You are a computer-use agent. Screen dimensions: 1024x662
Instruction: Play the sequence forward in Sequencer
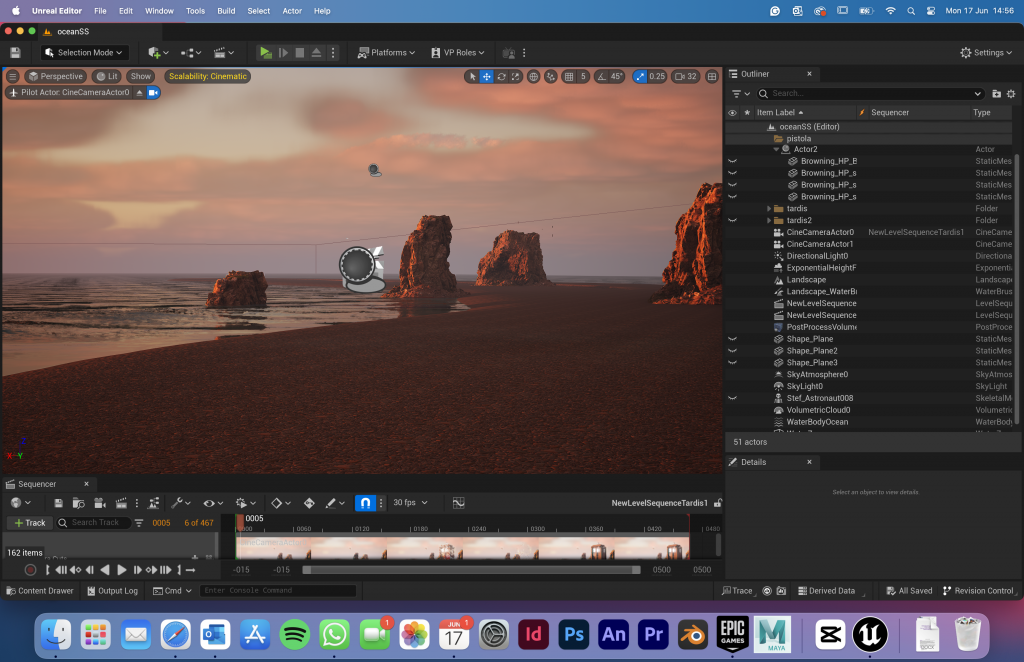(x=122, y=570)
